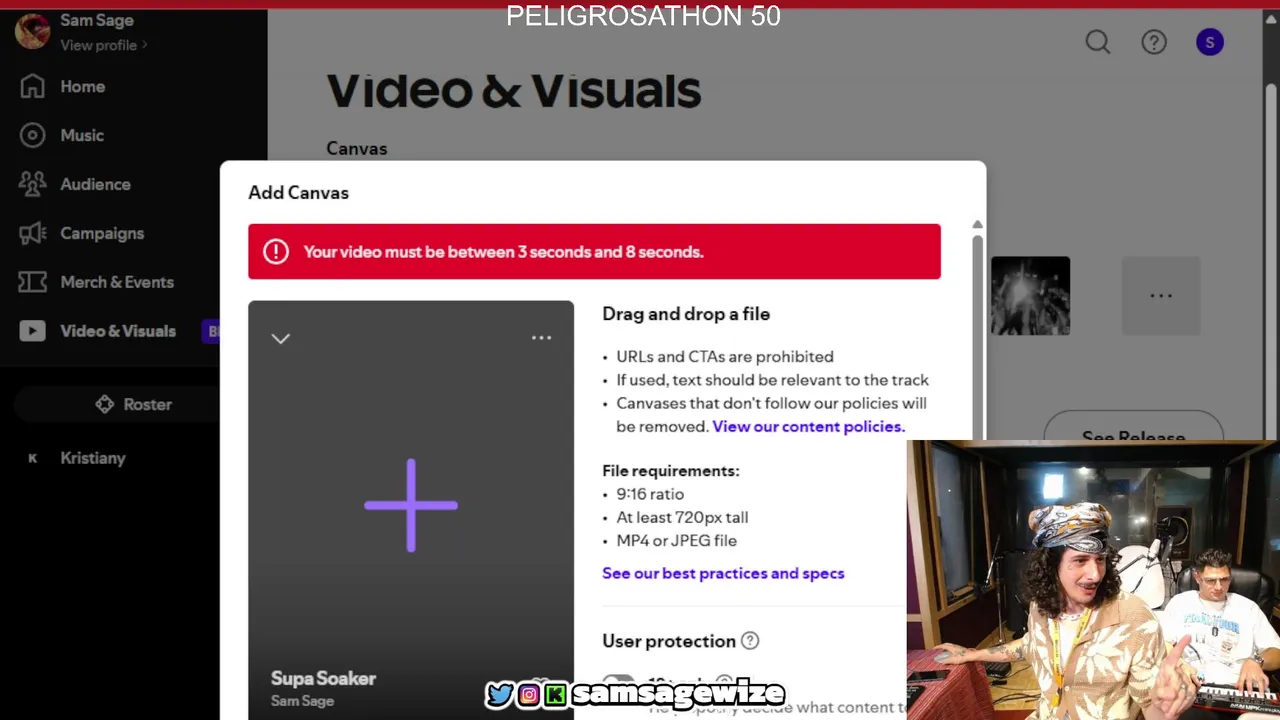Click the Roster button
Viewport: 1280px width, 720px height.
[134, 404]
